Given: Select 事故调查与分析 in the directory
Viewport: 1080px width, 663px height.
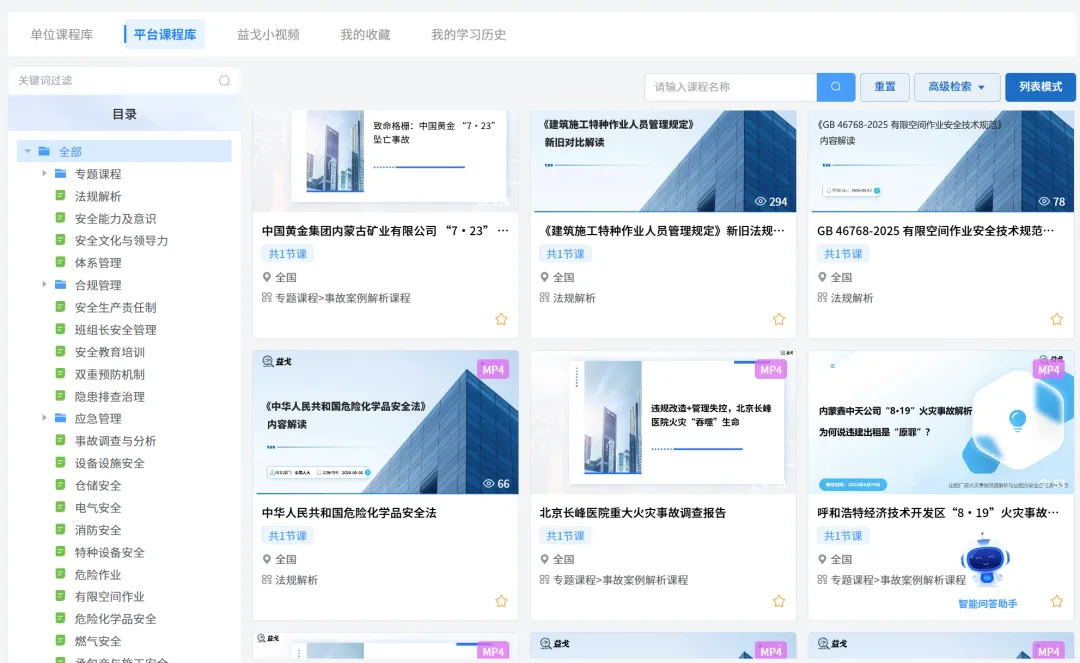Looking at the screenshot, I should (x=115, y=441).
